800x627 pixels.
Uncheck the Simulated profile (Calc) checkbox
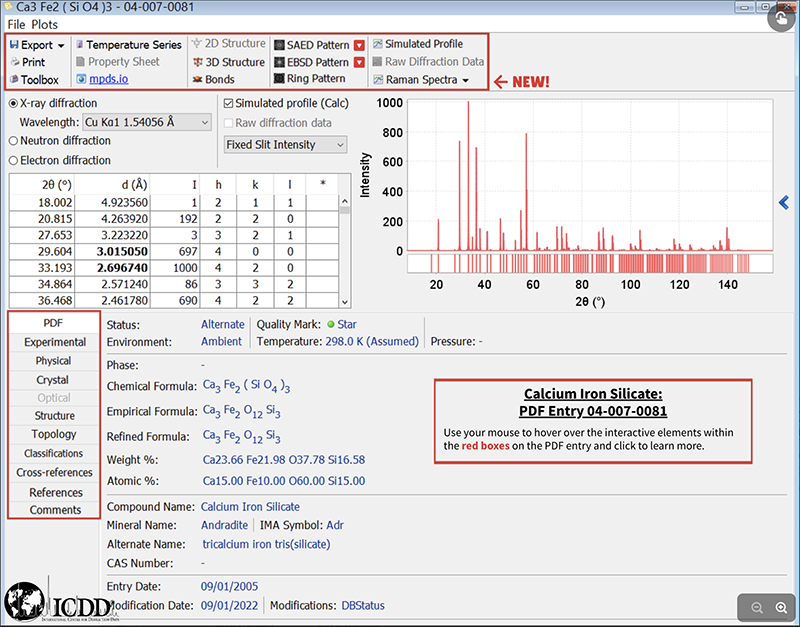(x=229, y=103)
